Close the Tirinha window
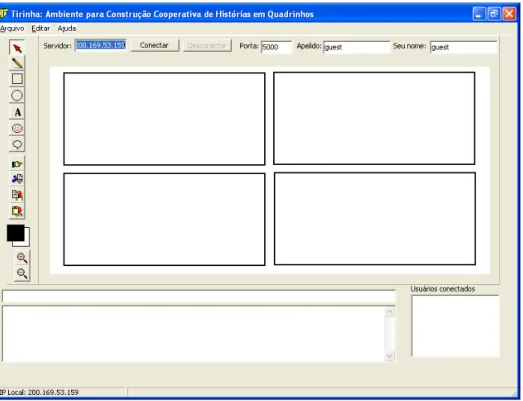The width and height of the screenshot is (523, 401). [x=510, y=14]
